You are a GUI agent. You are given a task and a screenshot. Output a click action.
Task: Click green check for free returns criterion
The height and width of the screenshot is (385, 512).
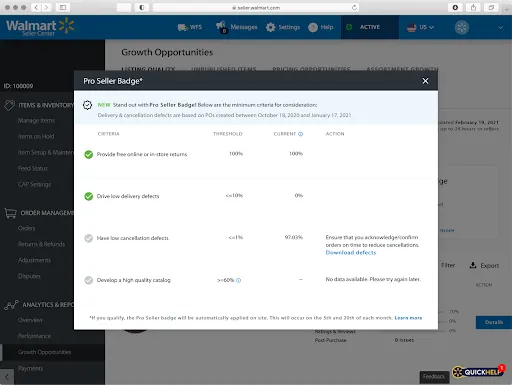(89, 154)
